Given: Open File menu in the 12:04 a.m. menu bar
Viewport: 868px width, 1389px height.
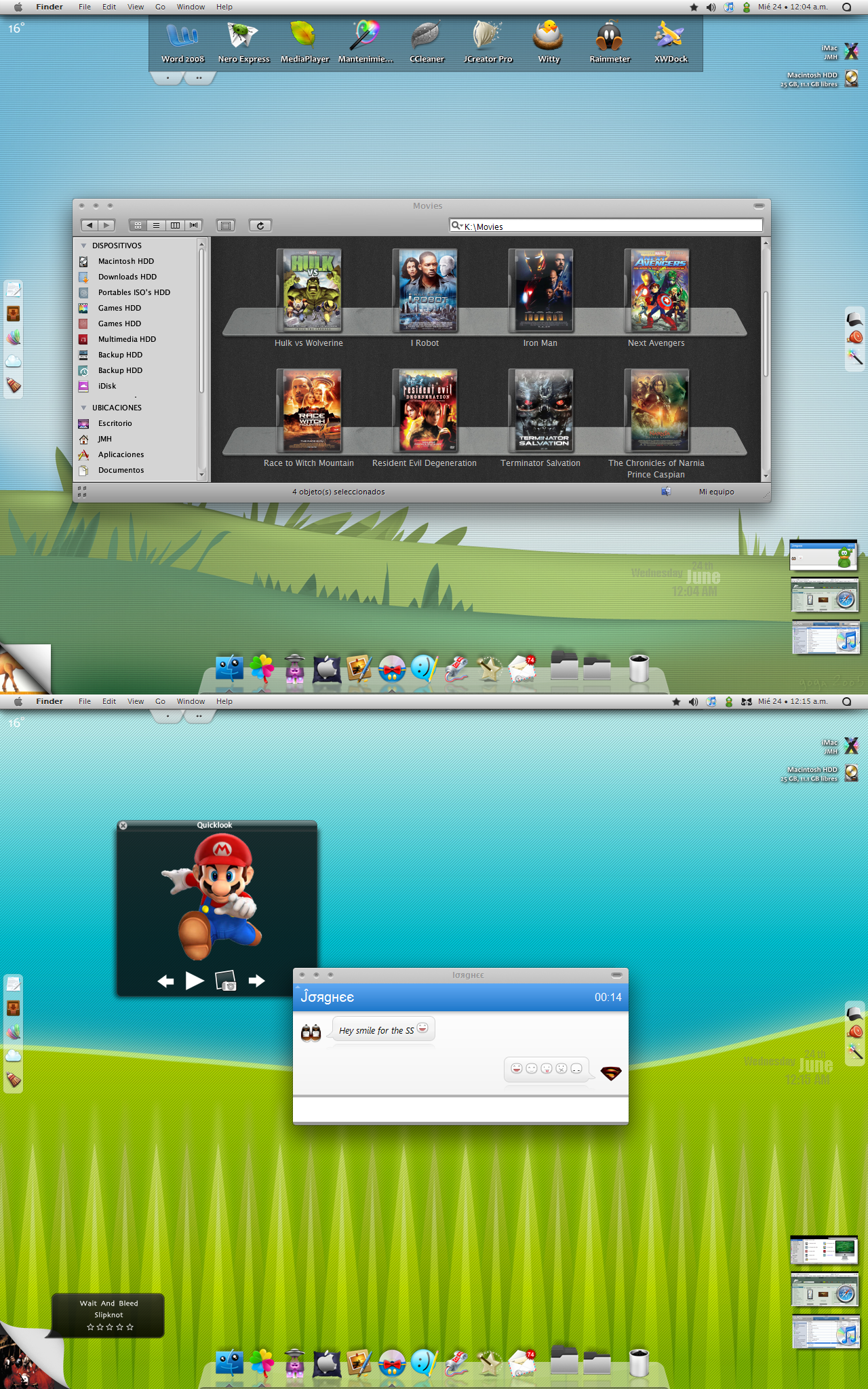Looking at the screenshot, I should pyautogui.click(x=85, y=7).
